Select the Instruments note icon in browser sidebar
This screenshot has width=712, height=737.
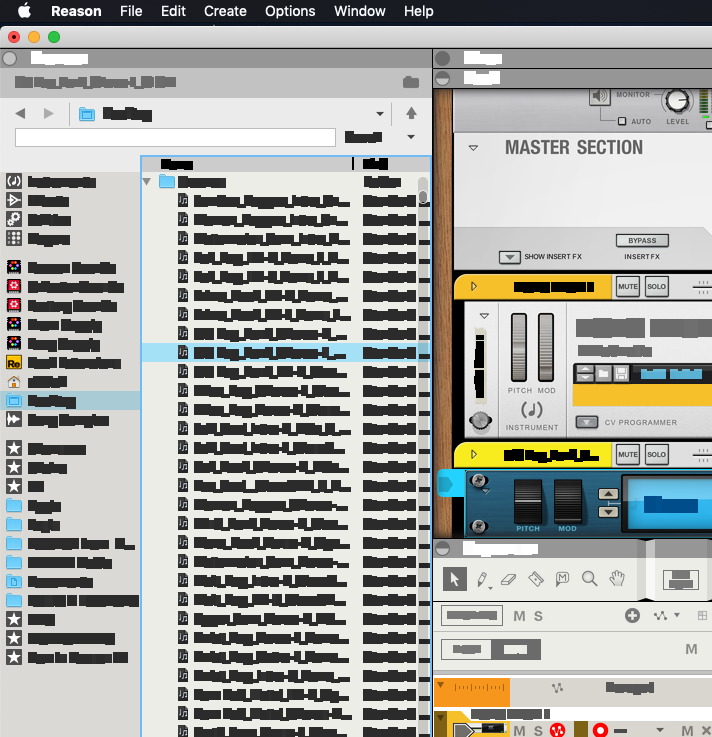click(x=14, y=181)
